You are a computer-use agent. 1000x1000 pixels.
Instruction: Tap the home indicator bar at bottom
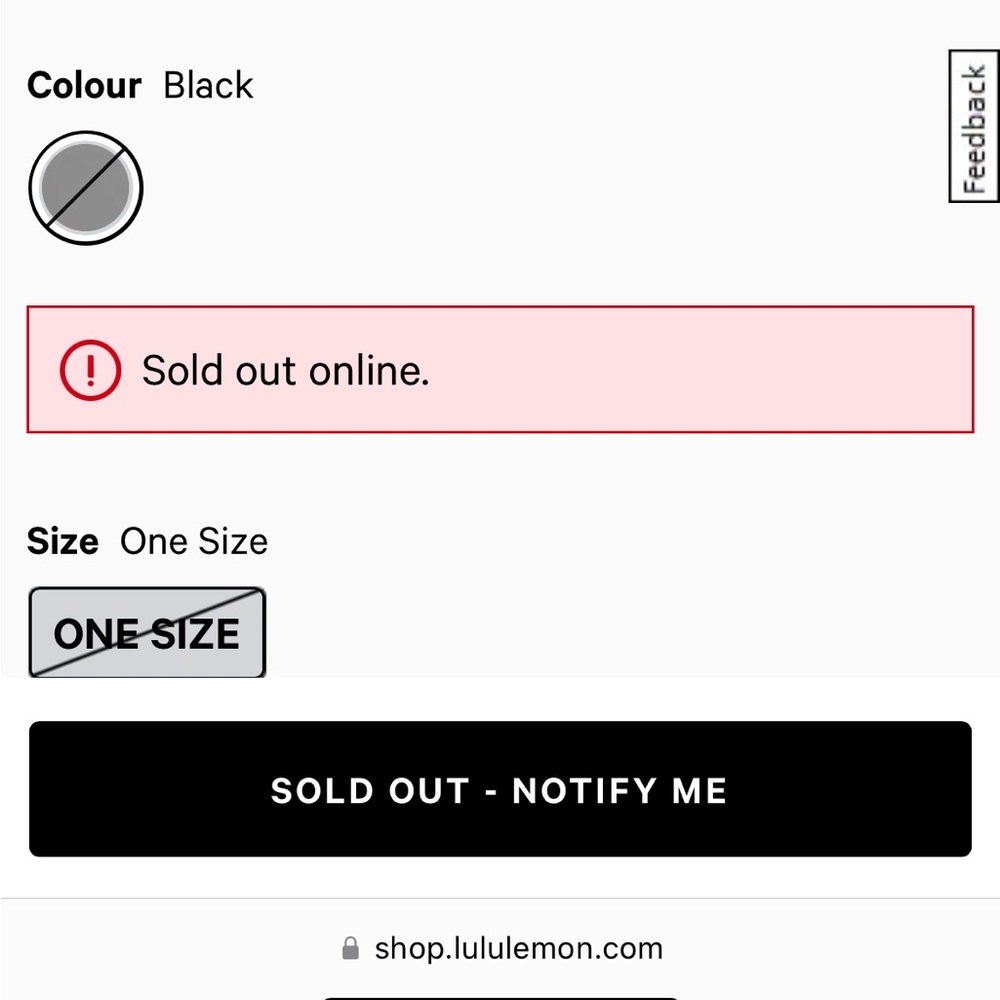point(500,996)
